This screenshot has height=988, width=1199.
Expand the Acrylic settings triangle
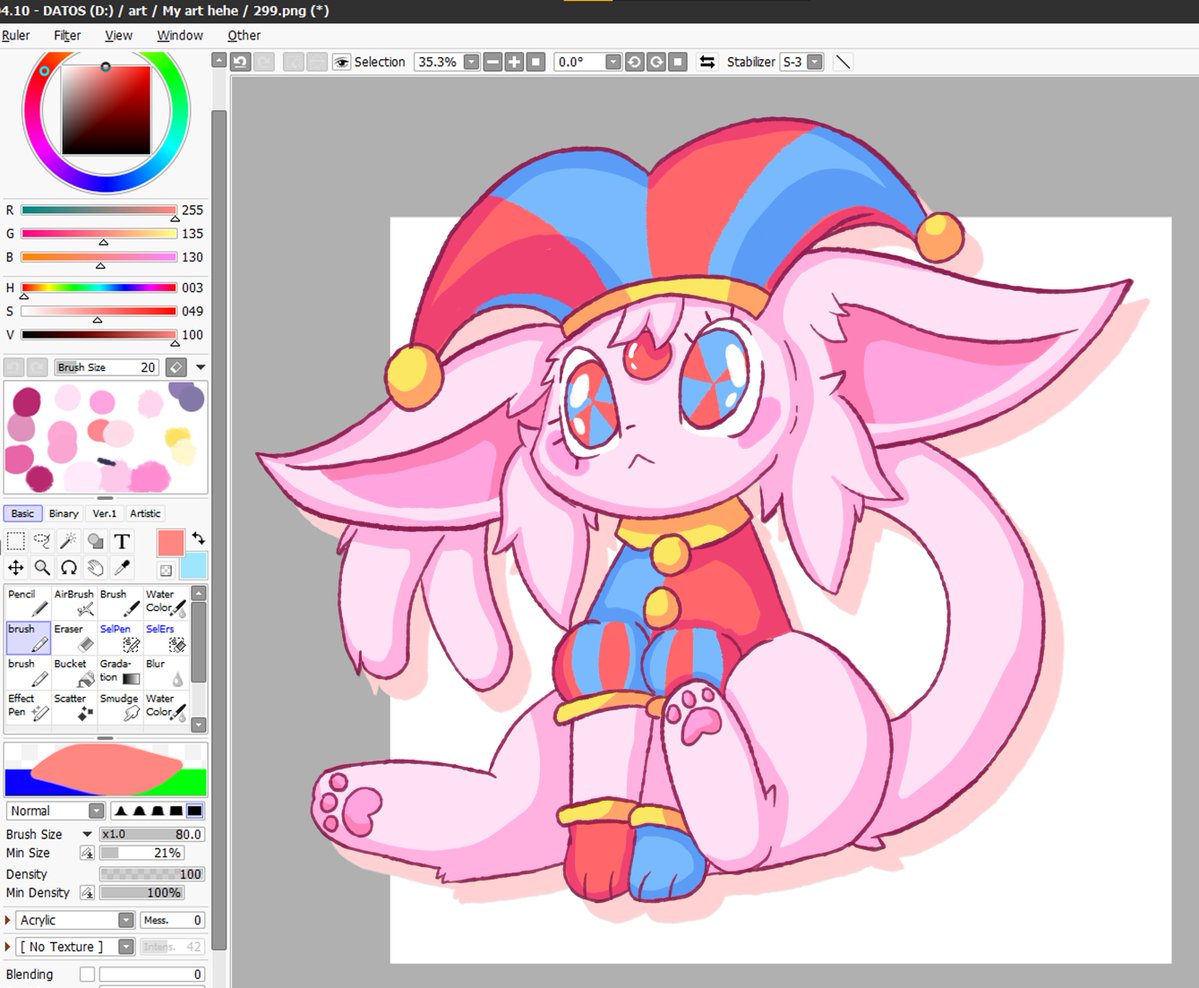coord(8,920)
